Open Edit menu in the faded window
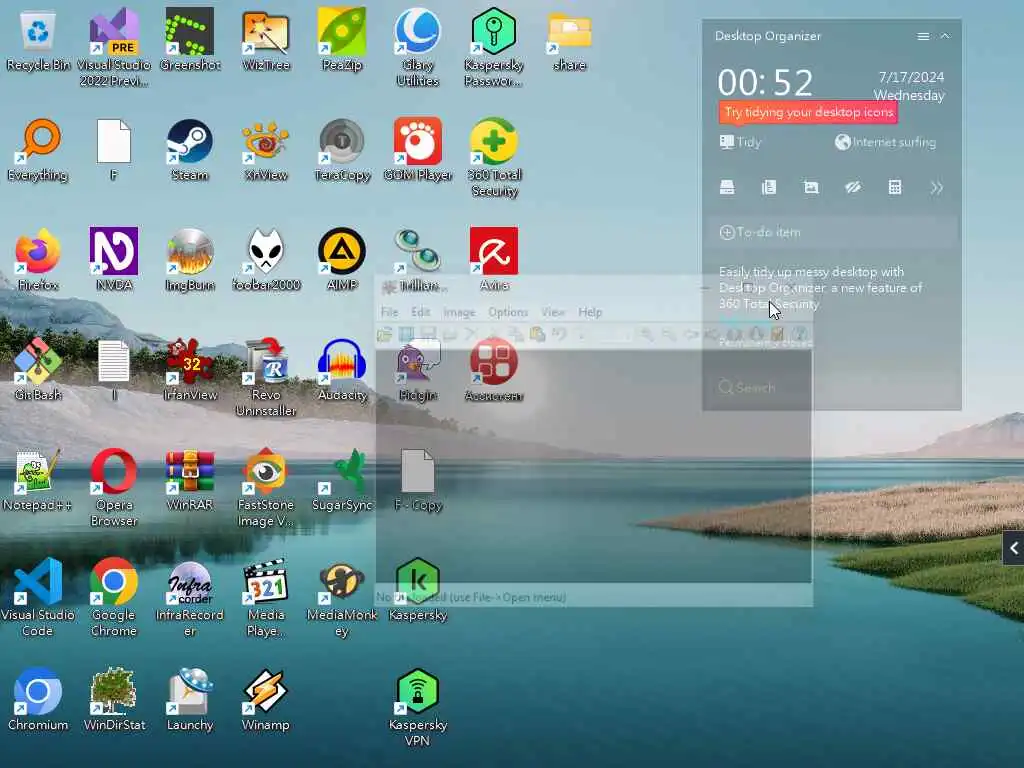The width and height of the screenshot is (1024, 768). [421, 312]
